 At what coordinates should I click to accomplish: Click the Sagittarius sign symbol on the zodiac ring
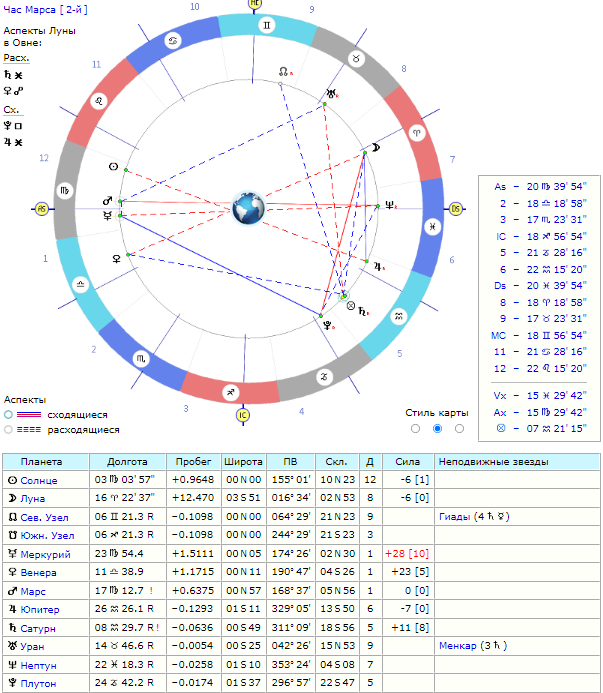(230, 392)
